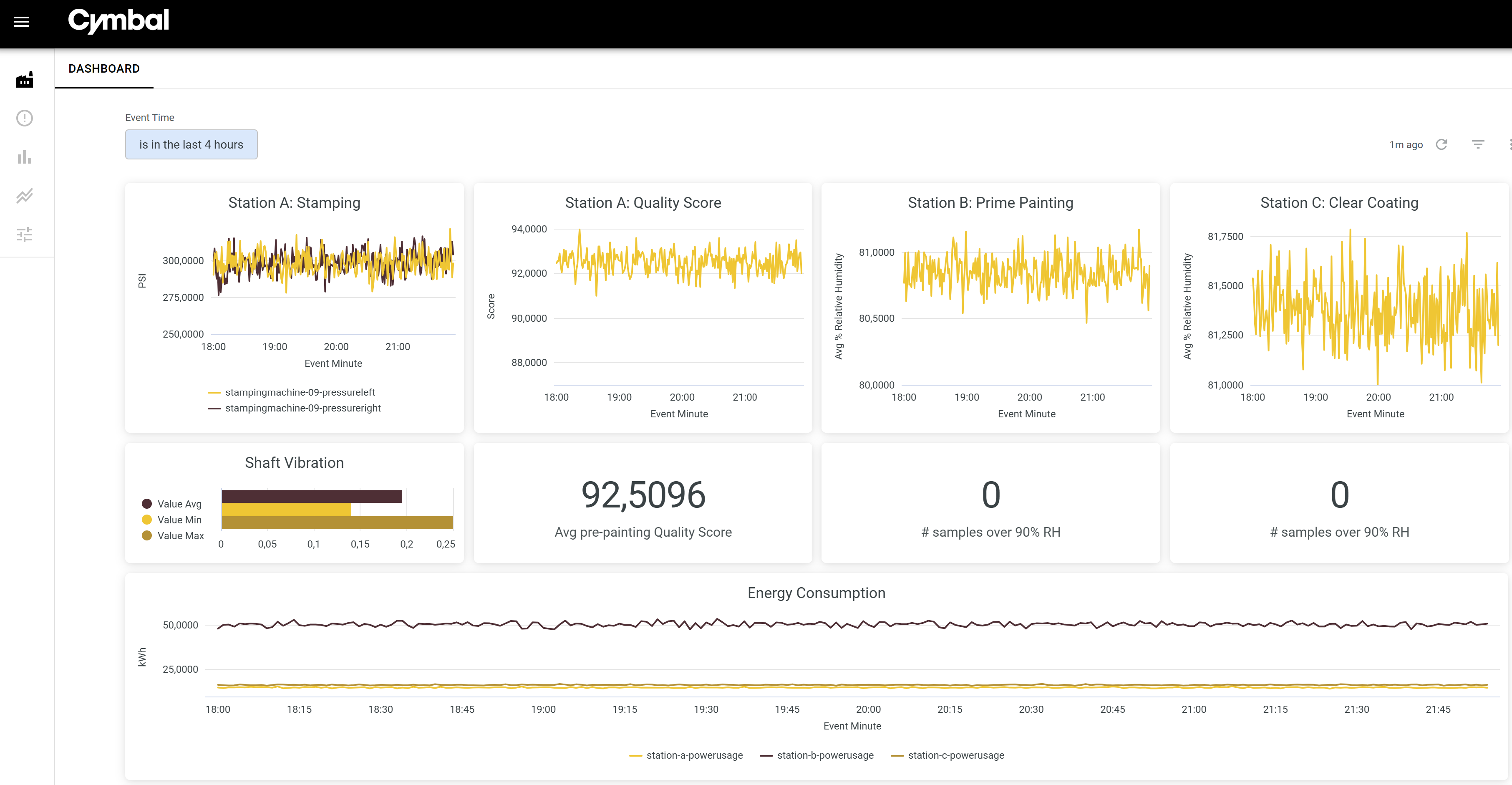Open the three-dot overflow menu top right
Viewport: 1512px width, 785px height.
(x=1509, y=144)
